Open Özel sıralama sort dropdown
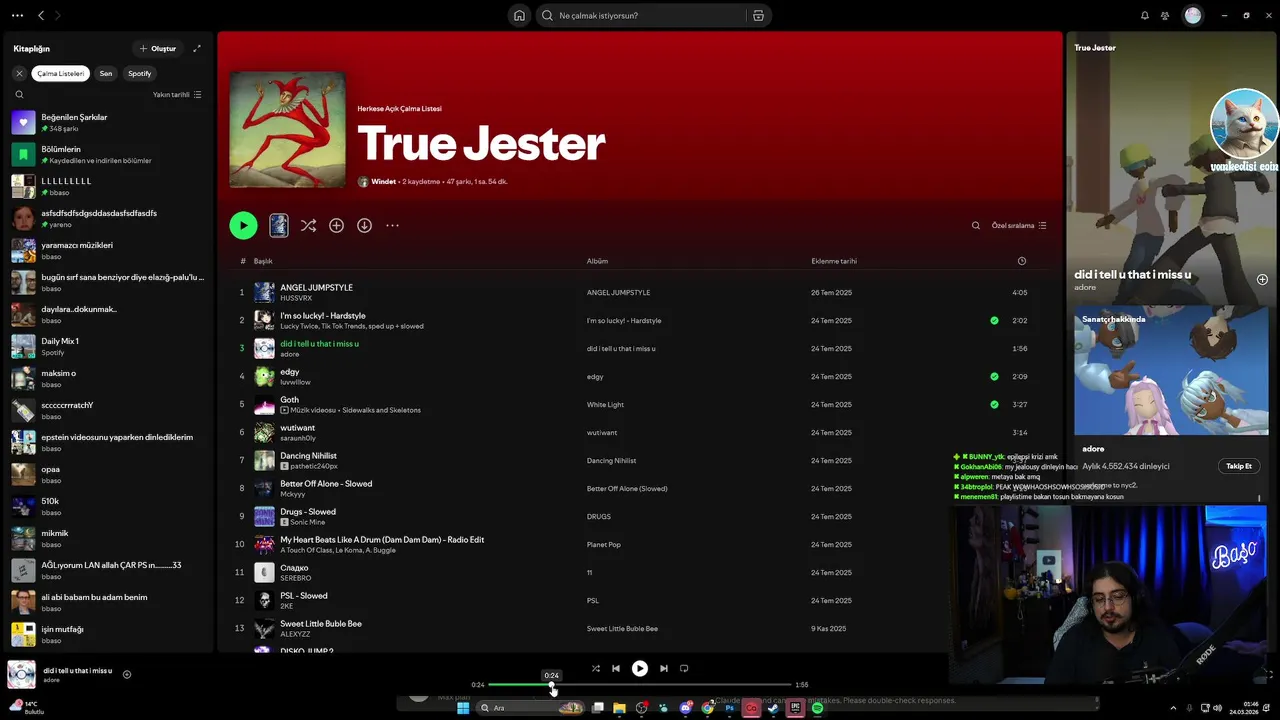The image size is (1280, 720). click(1019, 225)
